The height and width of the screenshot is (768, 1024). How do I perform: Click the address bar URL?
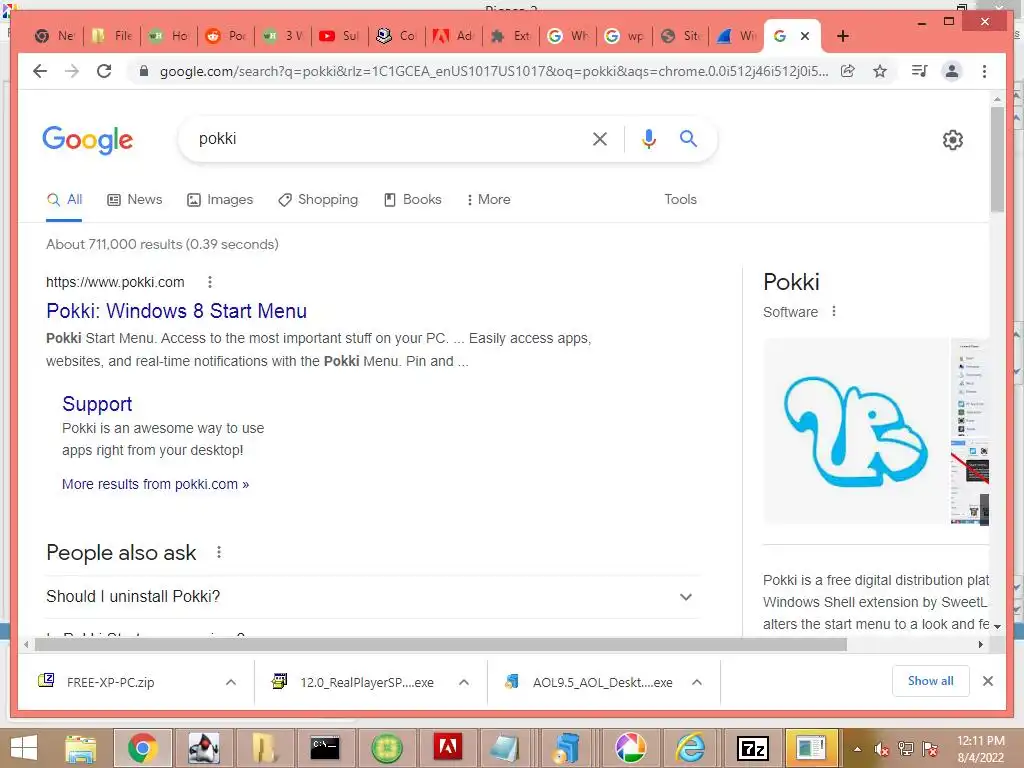[x=493, y=71]
